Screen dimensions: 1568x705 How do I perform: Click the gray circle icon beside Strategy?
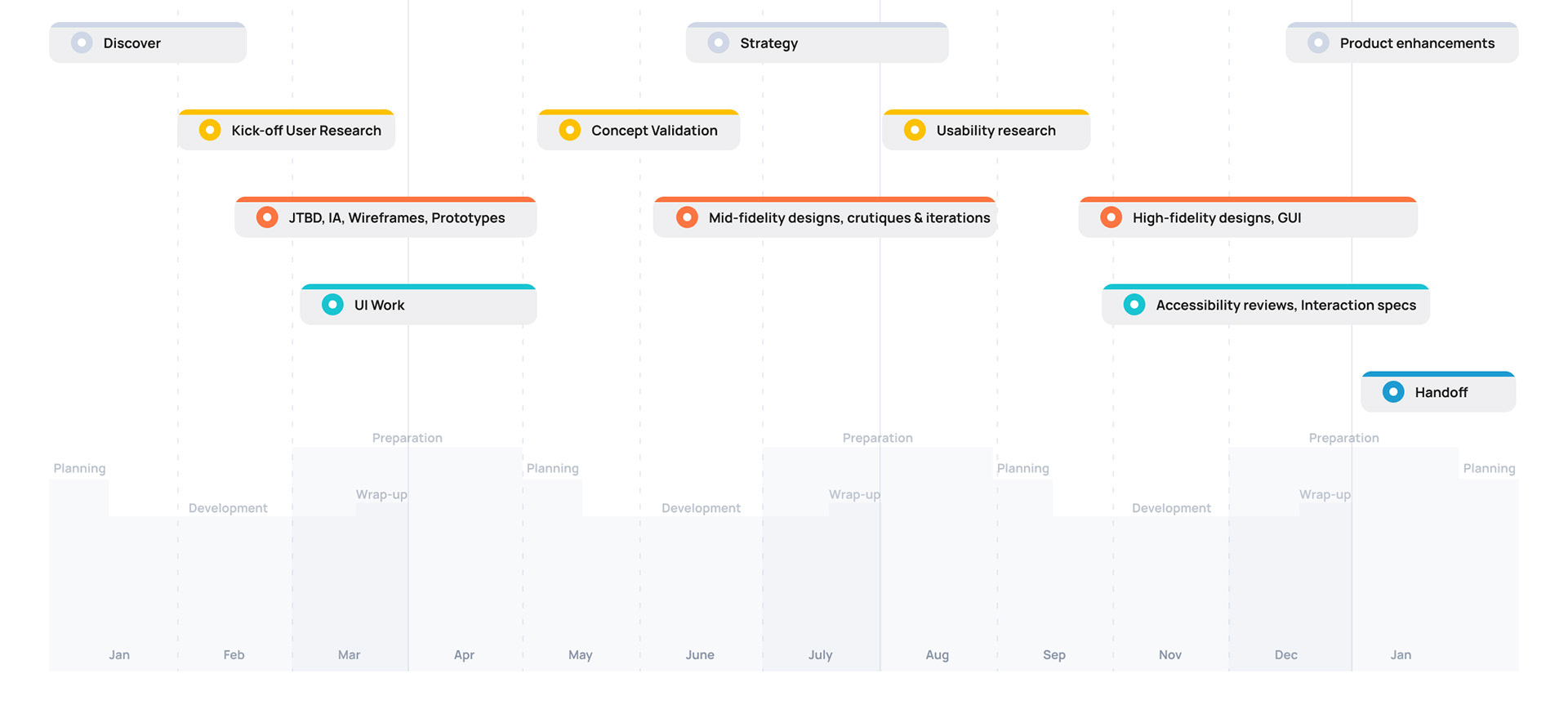click(x=719, y=43)
